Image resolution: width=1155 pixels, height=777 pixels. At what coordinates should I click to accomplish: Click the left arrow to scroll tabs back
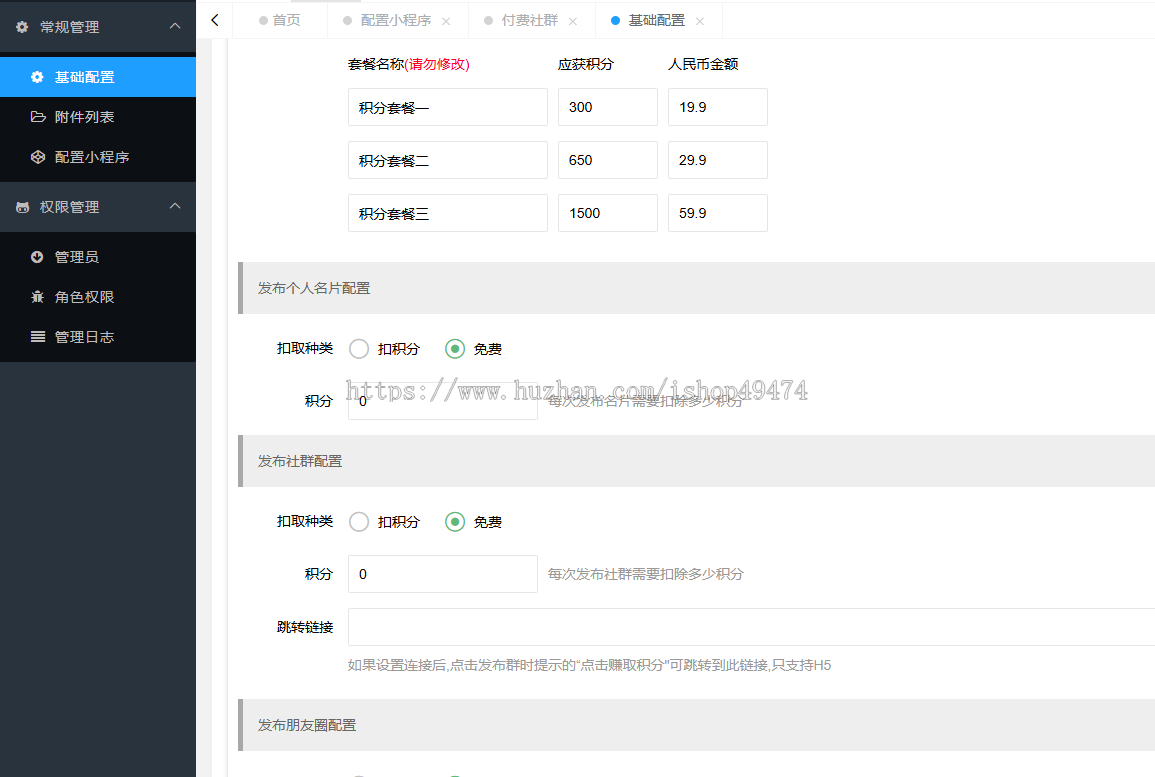[214, 20]
